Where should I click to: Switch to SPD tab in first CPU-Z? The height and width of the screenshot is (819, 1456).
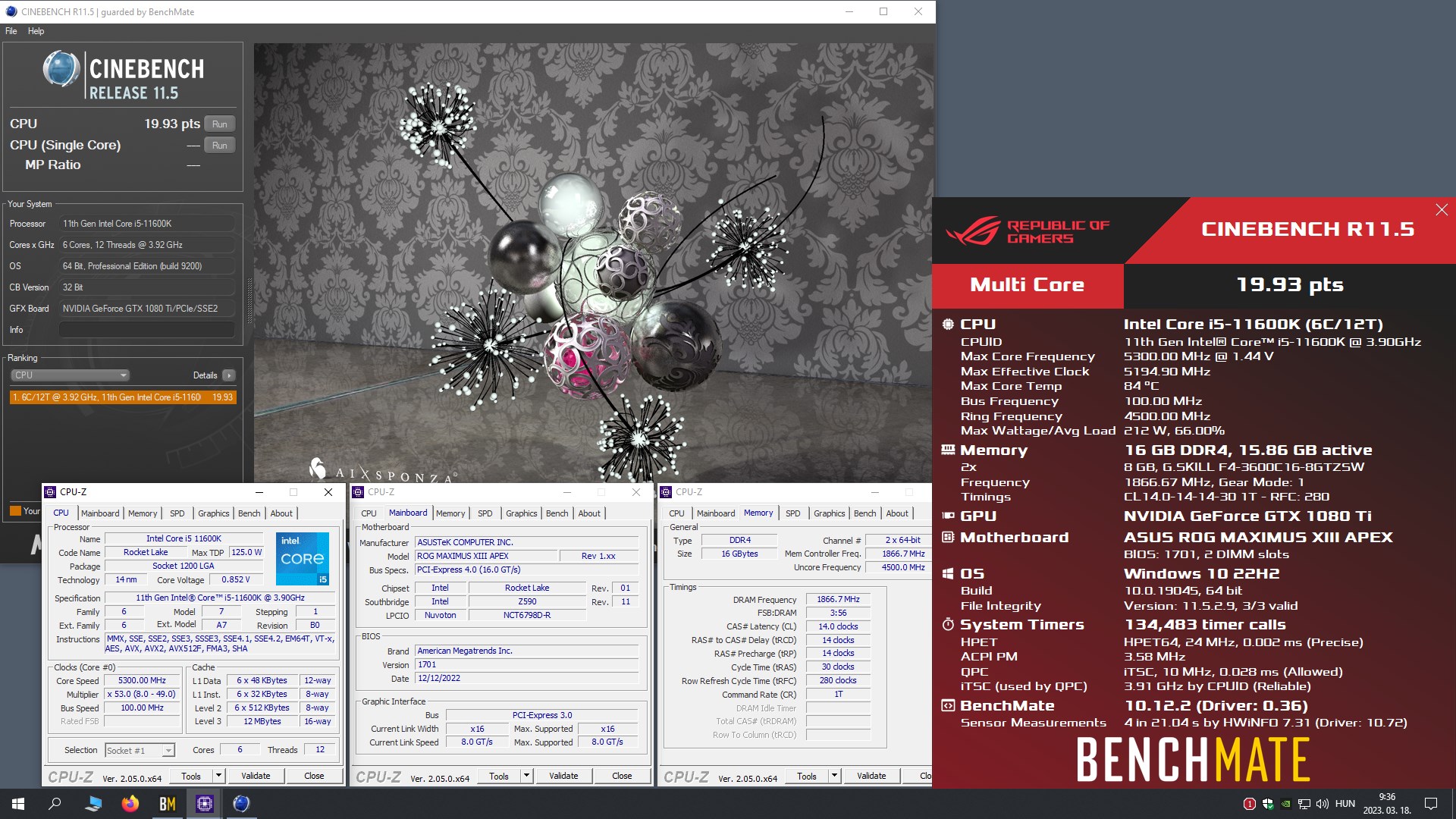click(177, 513)
